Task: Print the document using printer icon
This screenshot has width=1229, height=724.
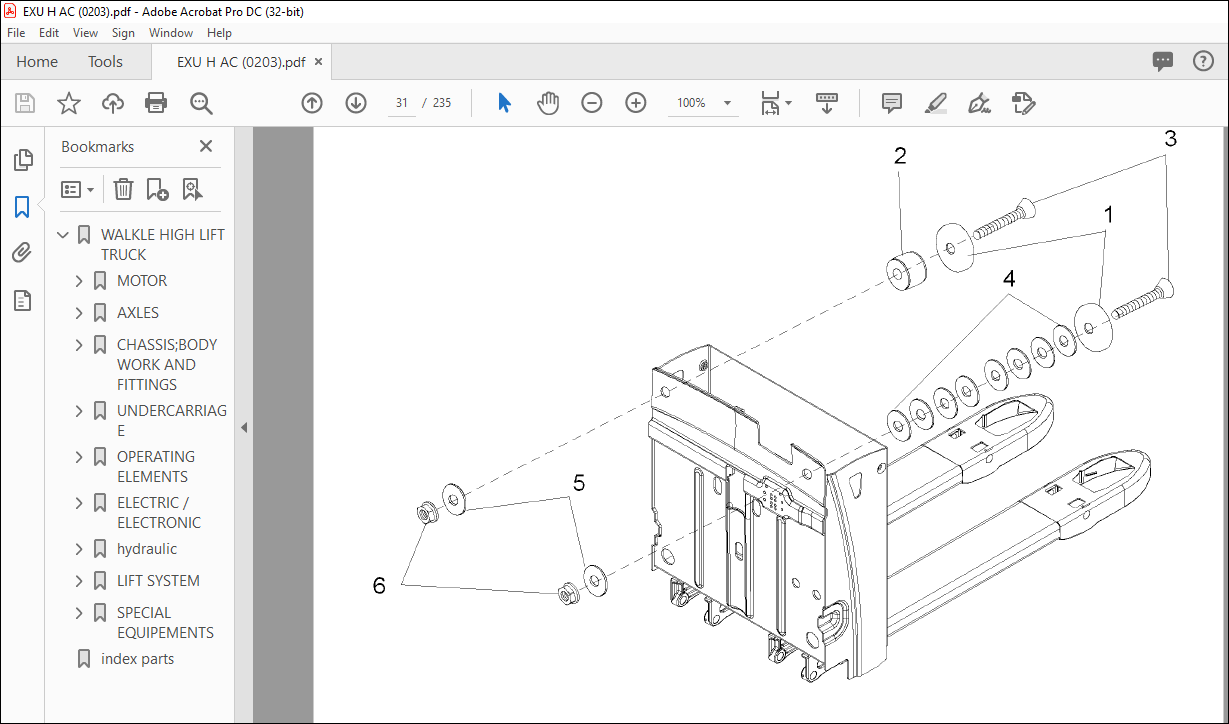Action: (x=156, y=103)
